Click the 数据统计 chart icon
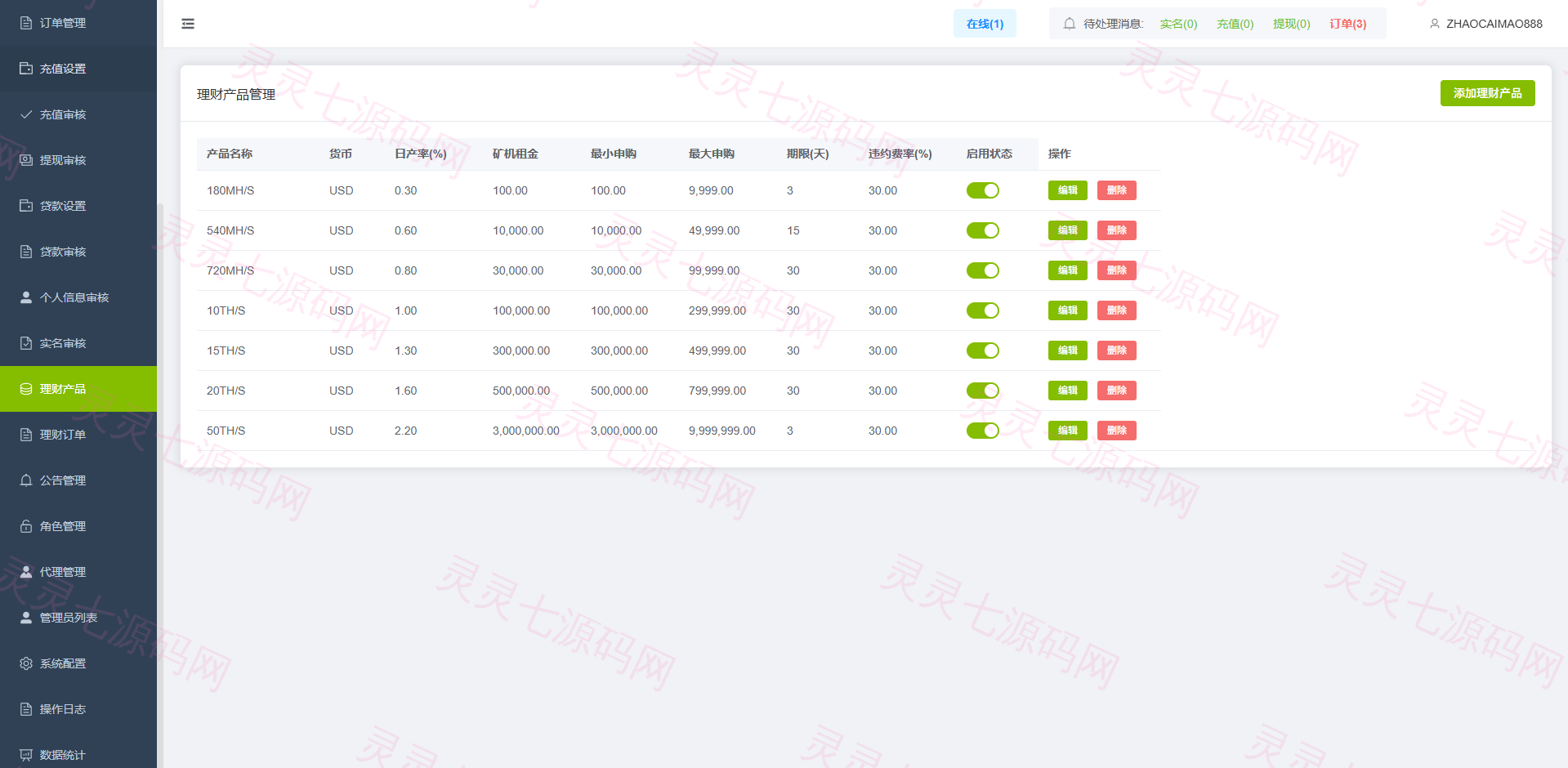 coord(26,755)
